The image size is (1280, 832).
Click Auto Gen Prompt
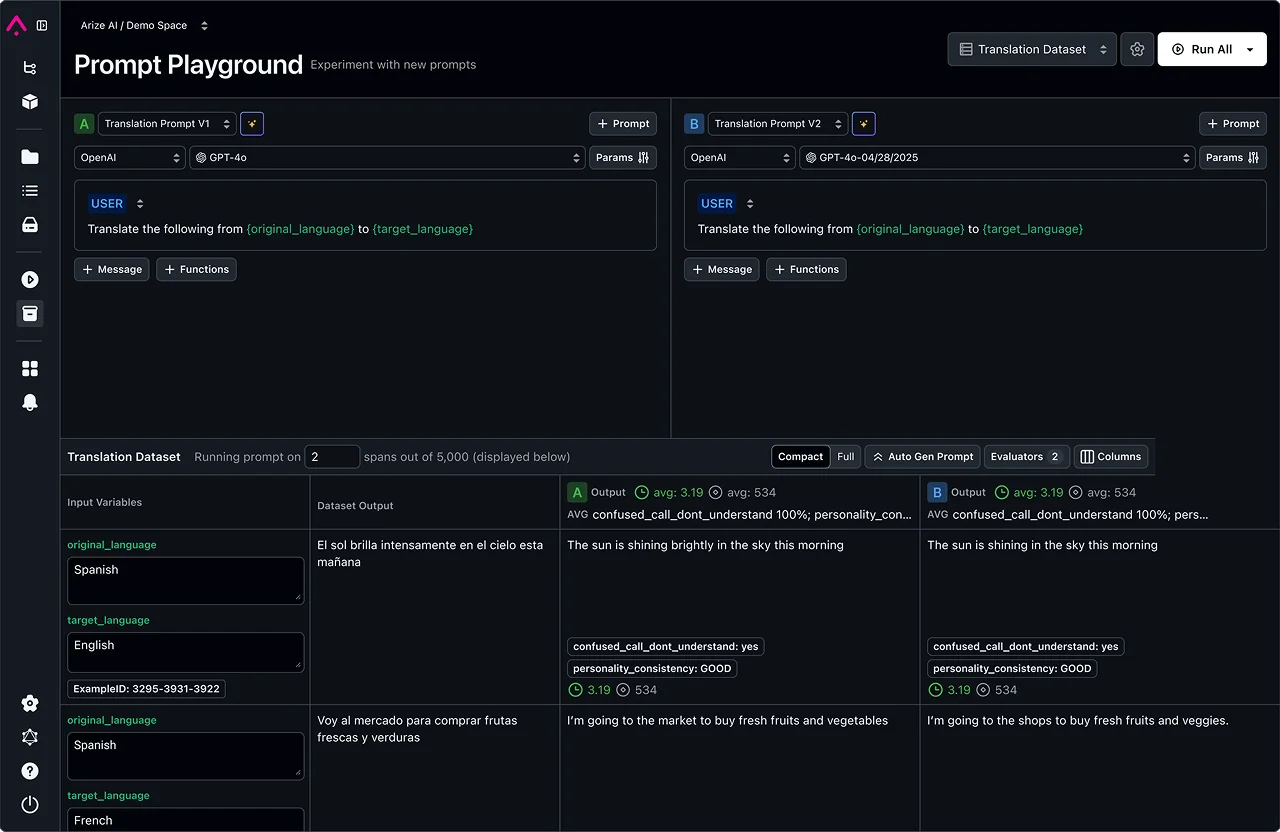[x=922, y=456]
